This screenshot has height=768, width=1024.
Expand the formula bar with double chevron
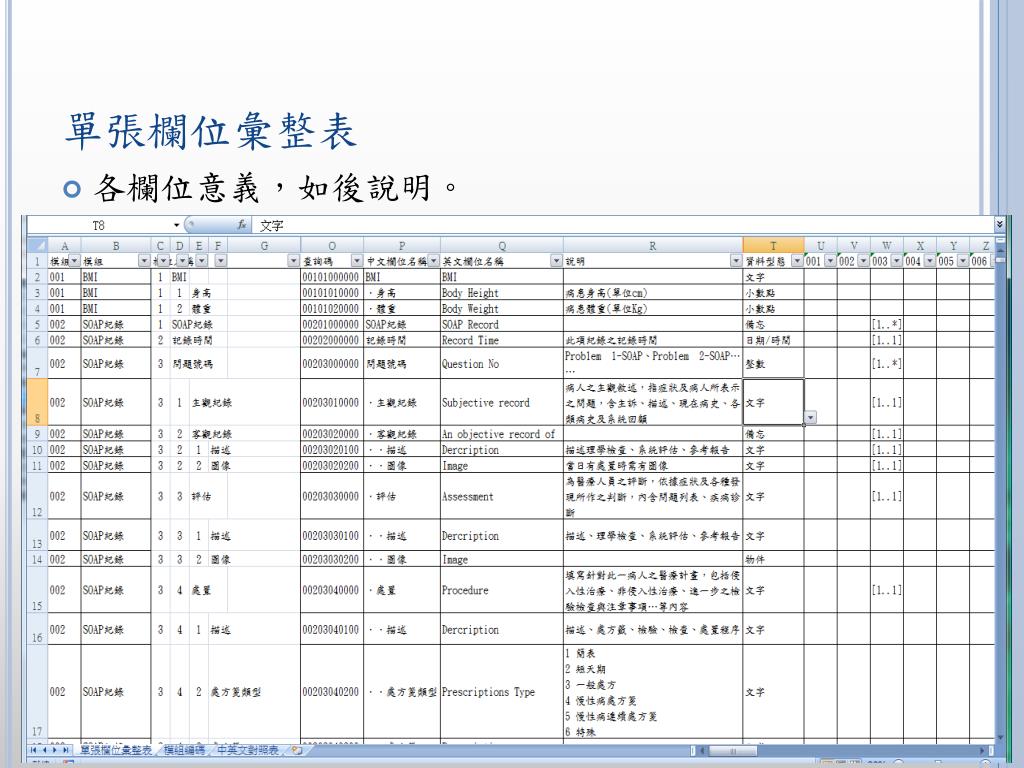pyautogui.click(x=999, y=225)
